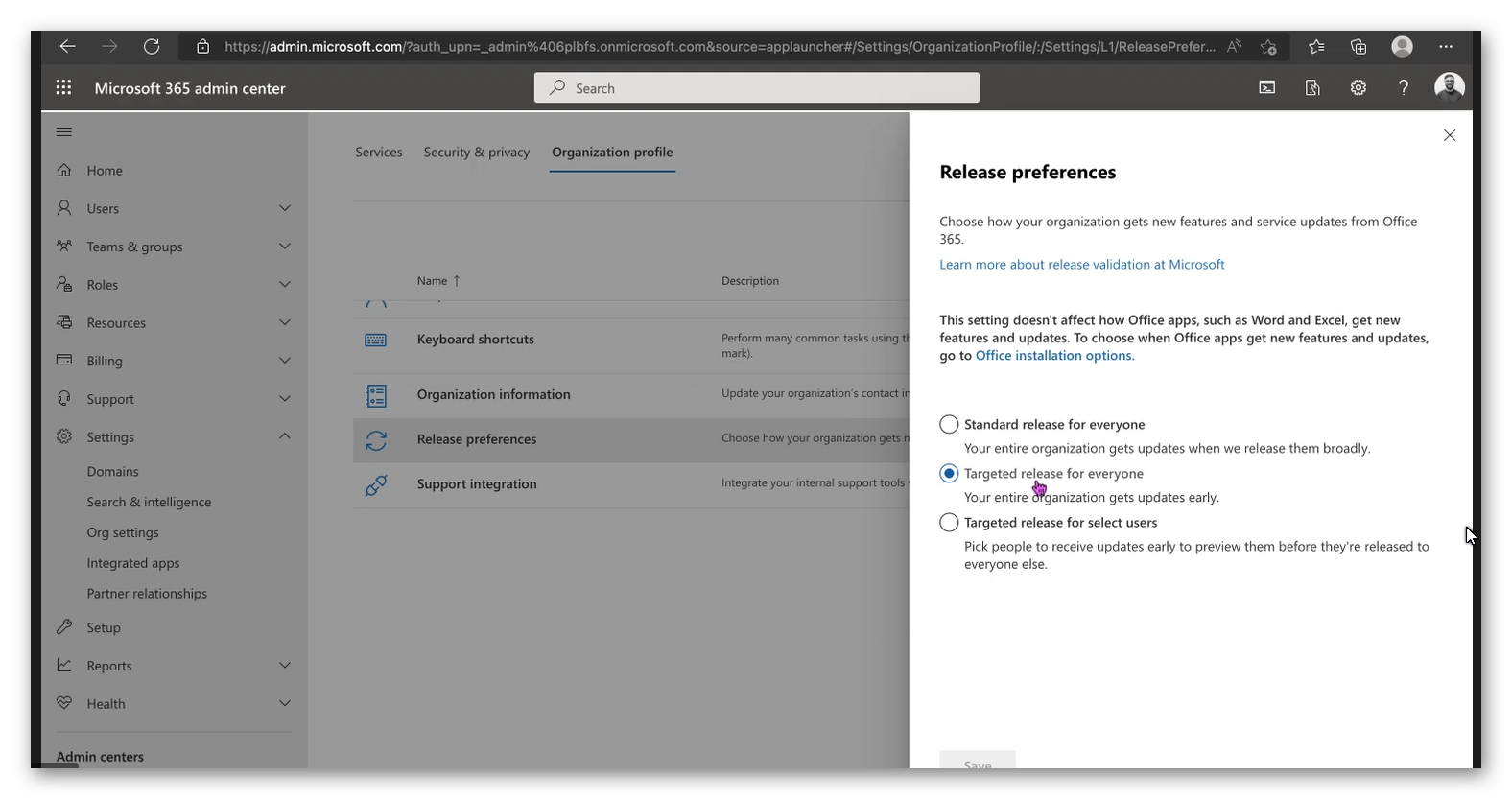Sort list by Name column header
Screen dimensions: 1512x799
(x=438, y=281)
